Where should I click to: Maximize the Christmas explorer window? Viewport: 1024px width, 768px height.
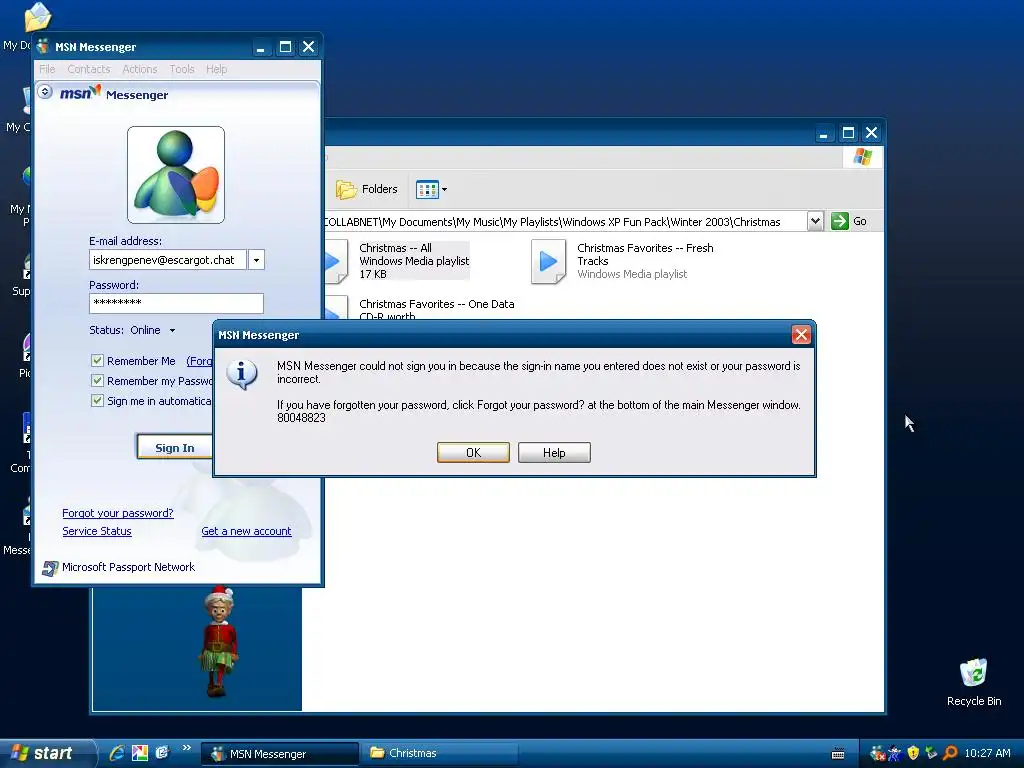pyautogui.click(x=848, y=133)
